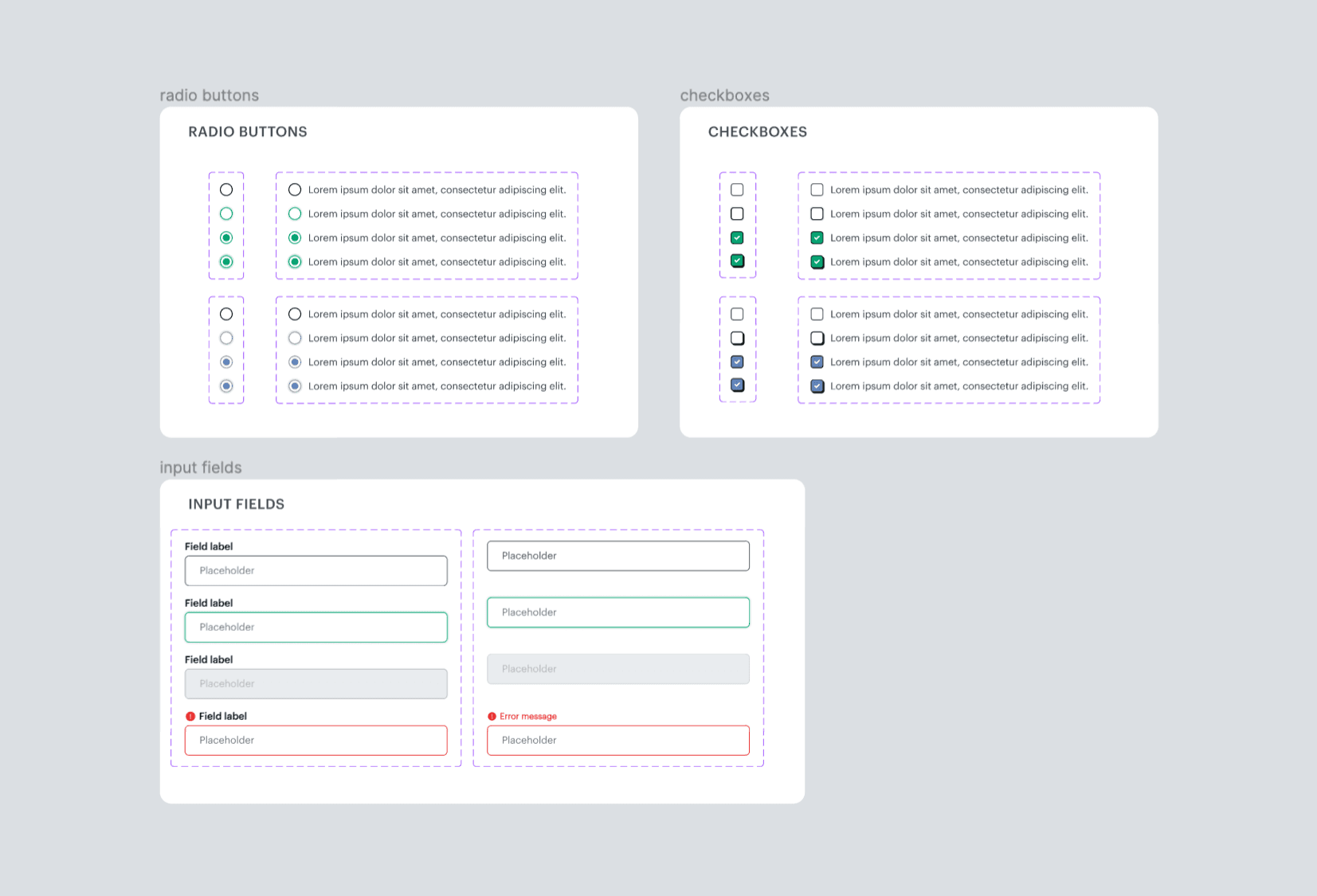Check the labeled empty black-outlined checkbox with drop shadow
Screen dimensions: 1317x896
pos(817,338)
